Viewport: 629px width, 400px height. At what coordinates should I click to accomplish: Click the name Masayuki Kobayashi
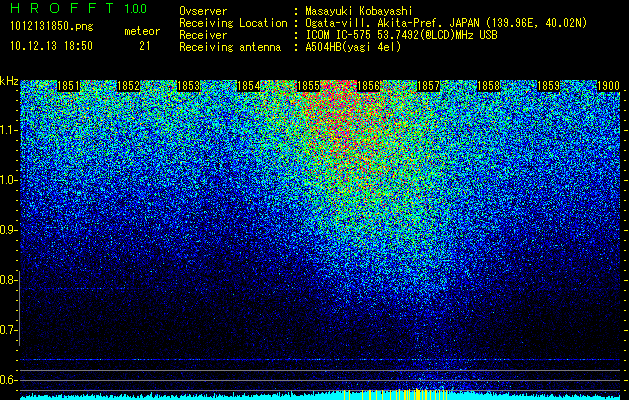[x=359, y=12]
